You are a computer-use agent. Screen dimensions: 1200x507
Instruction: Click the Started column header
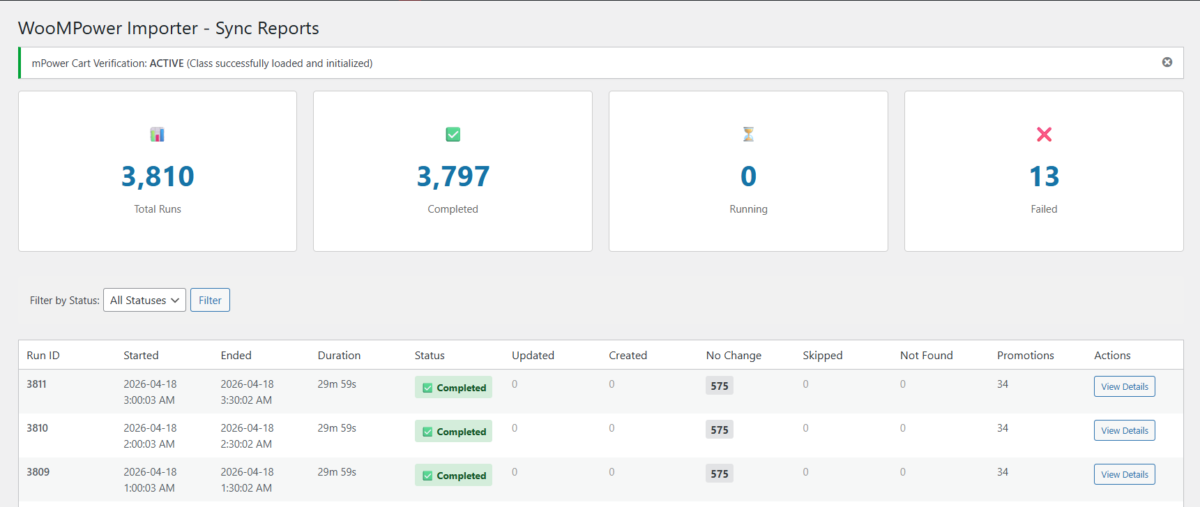(x=141, y=355)
